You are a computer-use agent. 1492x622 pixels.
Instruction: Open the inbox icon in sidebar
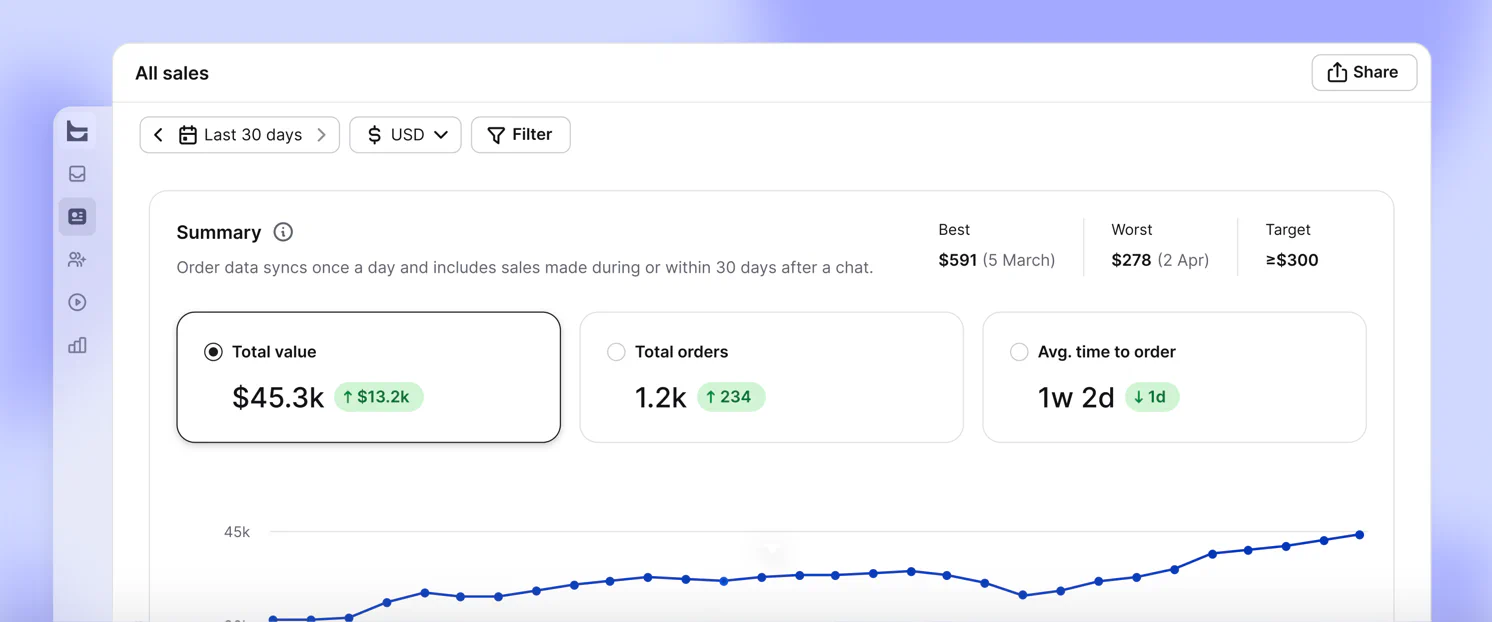77,174
